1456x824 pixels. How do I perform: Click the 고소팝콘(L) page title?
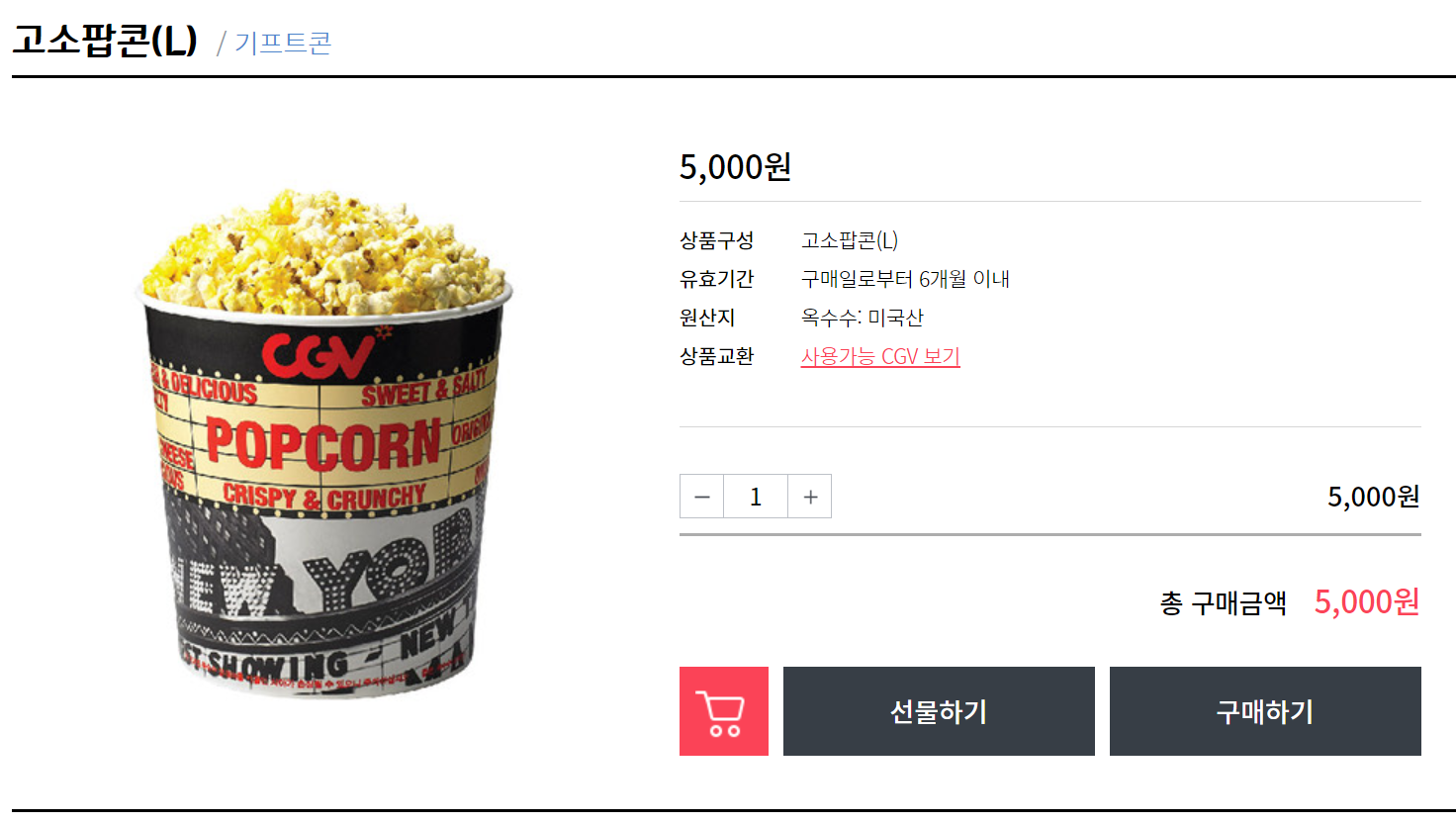(x=105, y=41)
